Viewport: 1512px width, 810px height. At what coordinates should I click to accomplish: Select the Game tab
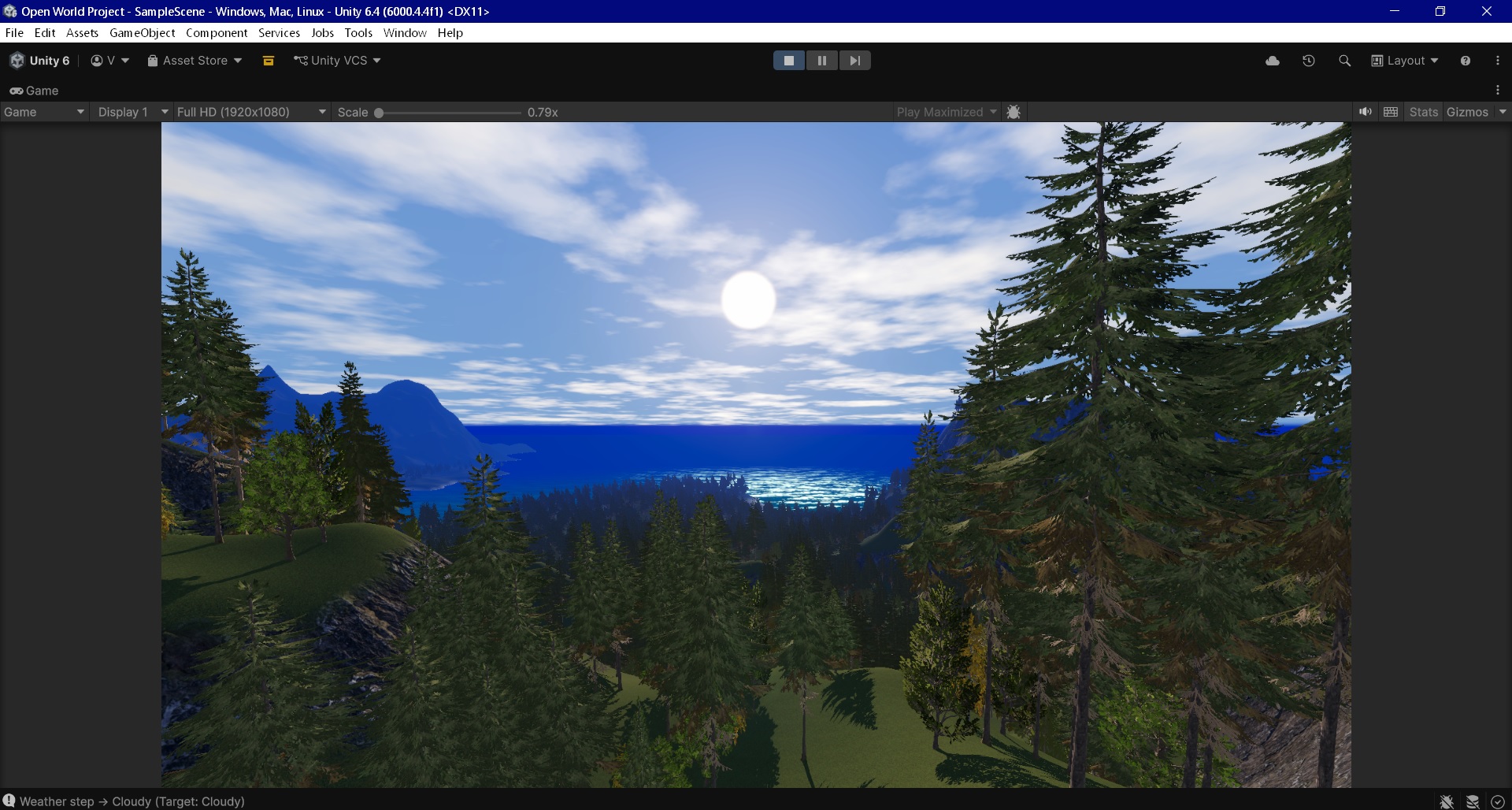[35, 91]
